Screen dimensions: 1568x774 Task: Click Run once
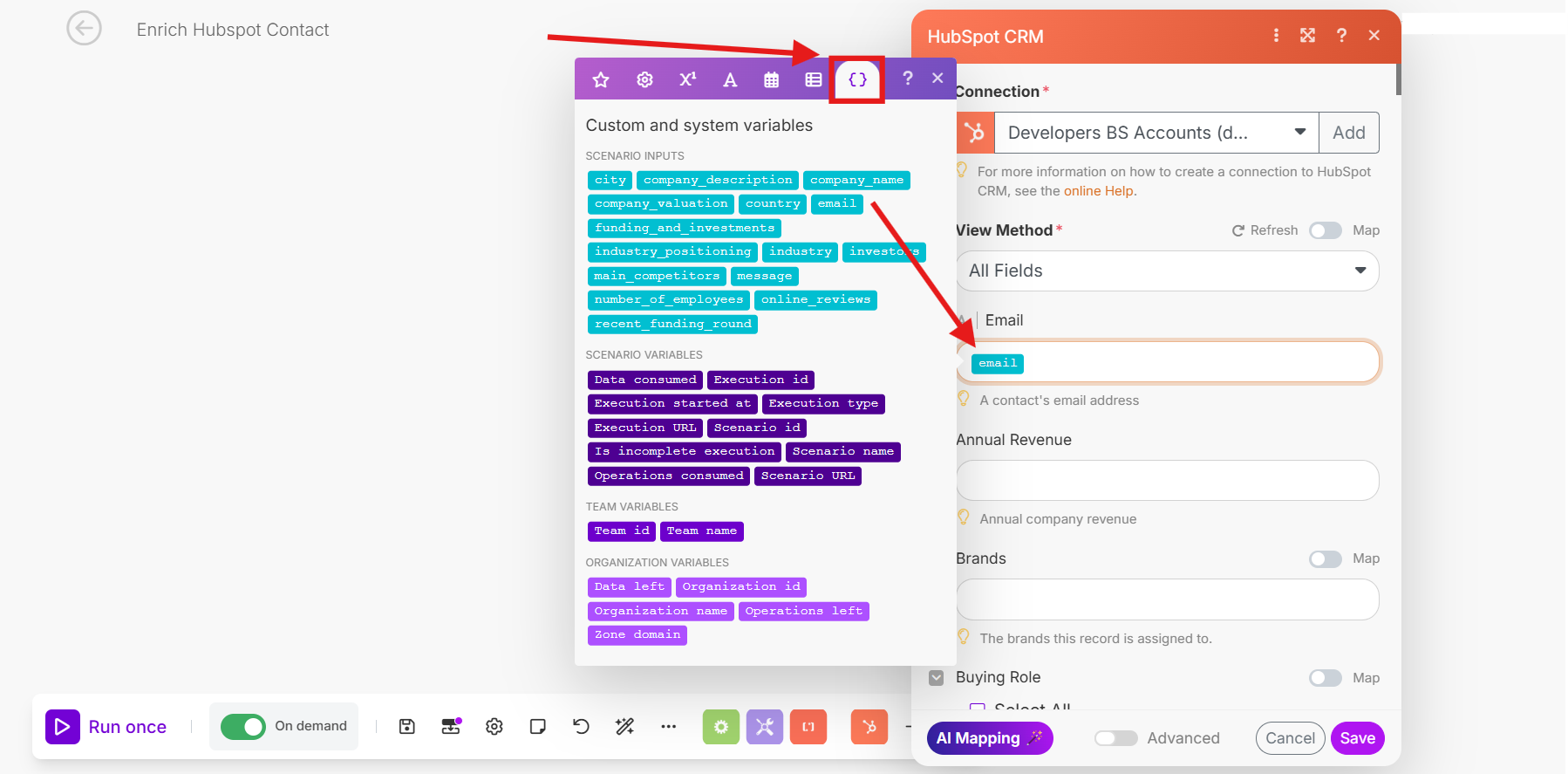tap(106, 727)
